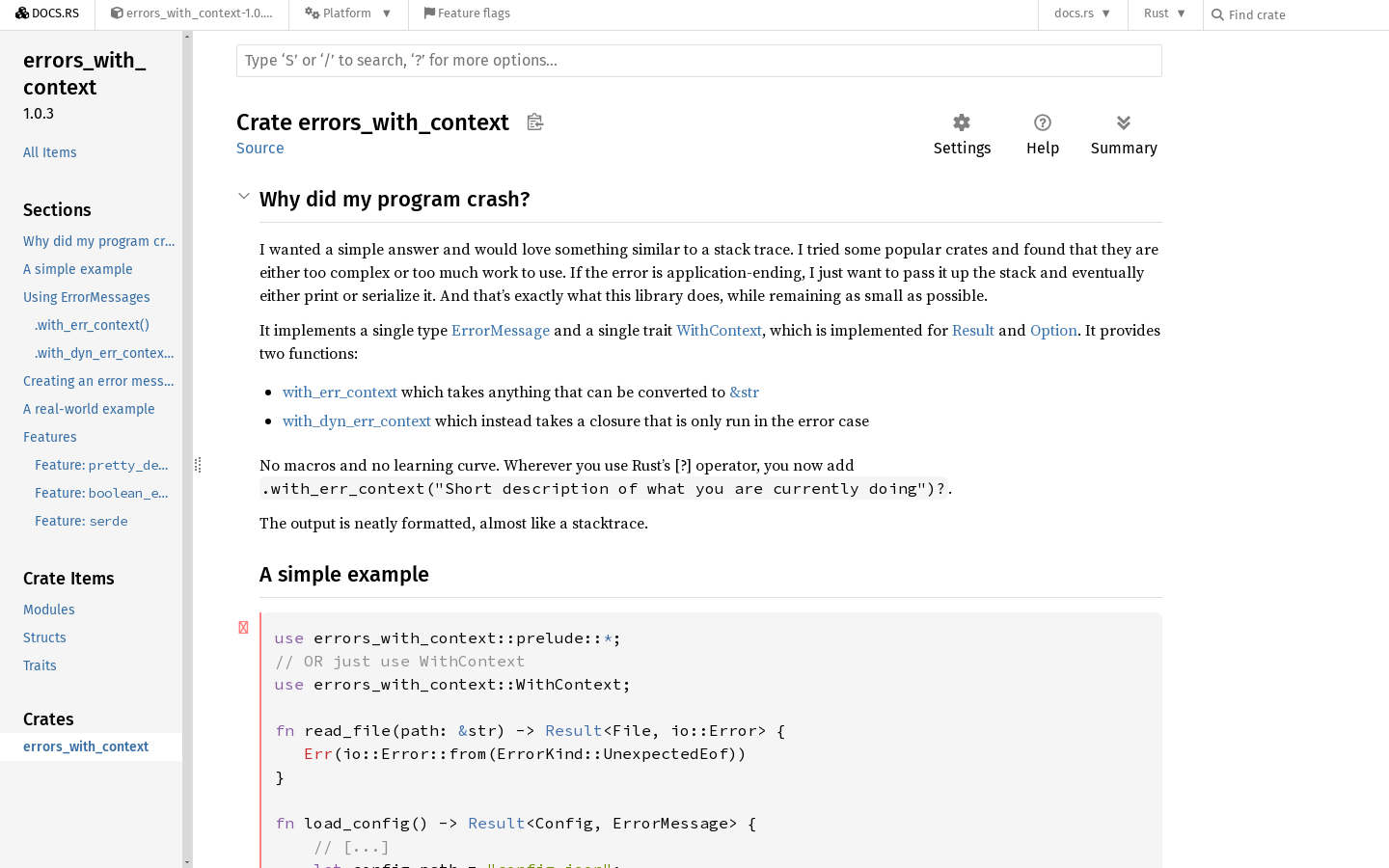Jump to Why did my program crash sidebar section
The width and height of the screenshot is (1389, 868).
point(99,241)
